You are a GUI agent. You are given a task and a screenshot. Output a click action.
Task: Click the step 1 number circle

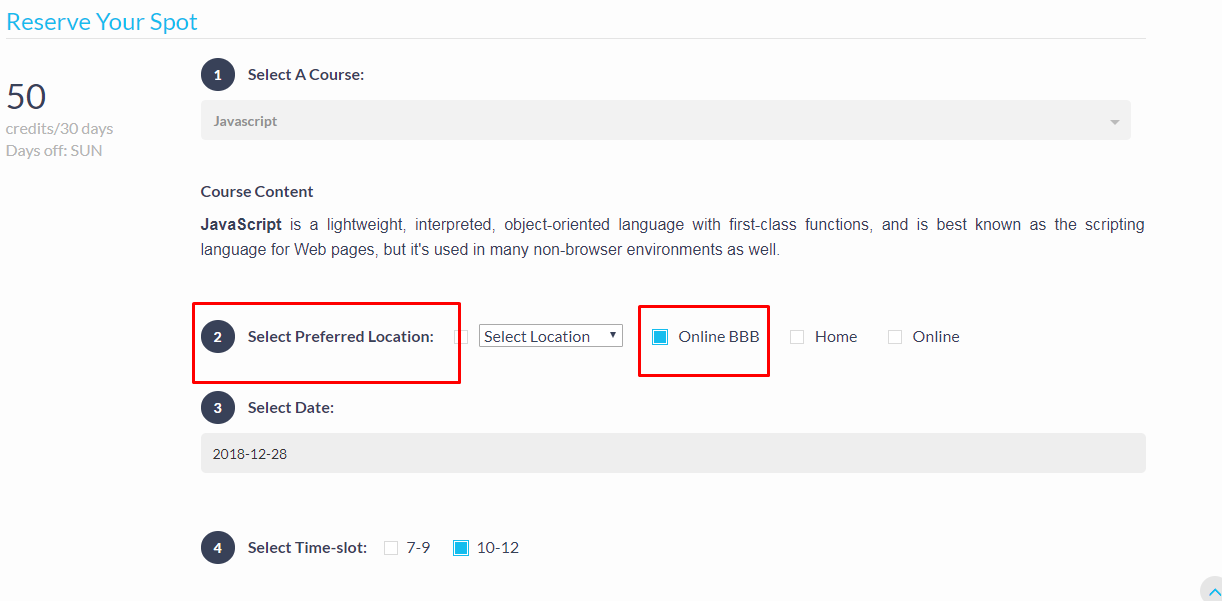218,75
